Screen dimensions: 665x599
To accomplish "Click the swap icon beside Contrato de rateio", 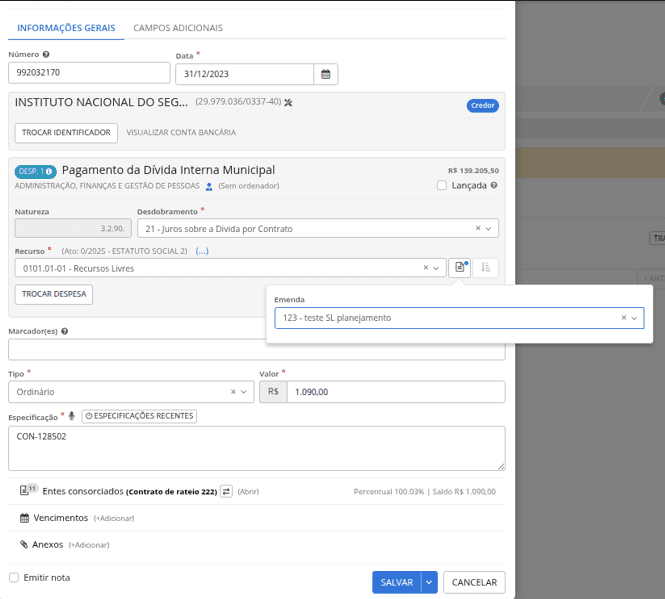I will click(226, 491).
